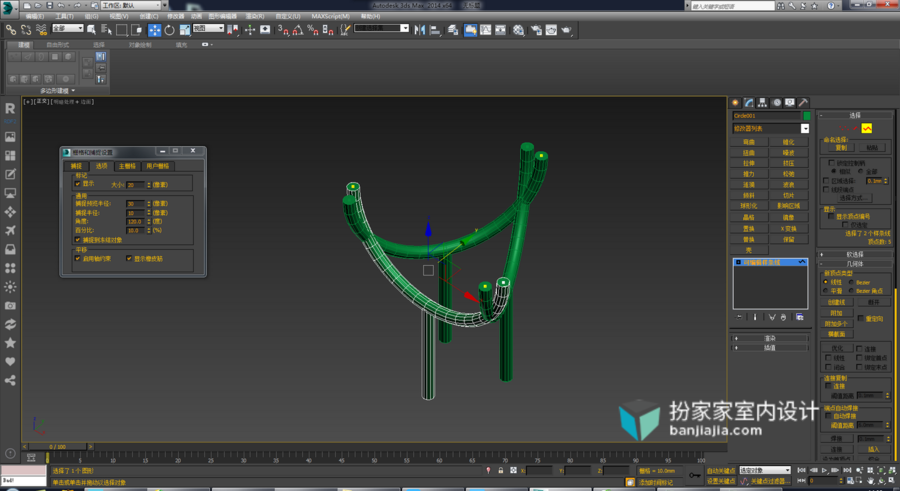This screenshot has height=491, width=900.
Task: Switch to 用户栅格 tab in snap dialog
Action: pyautogui.click(x=158, y=166)
